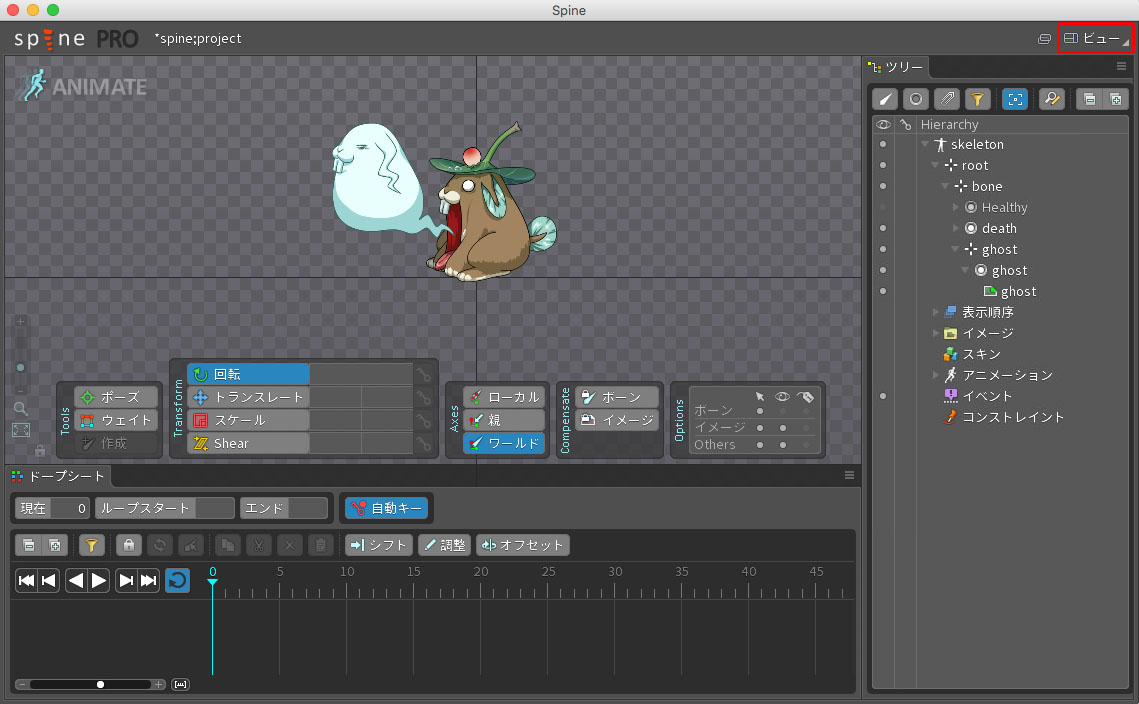Open the dopesheet panel options menu

pyautogui.click(x=849, y=475)
